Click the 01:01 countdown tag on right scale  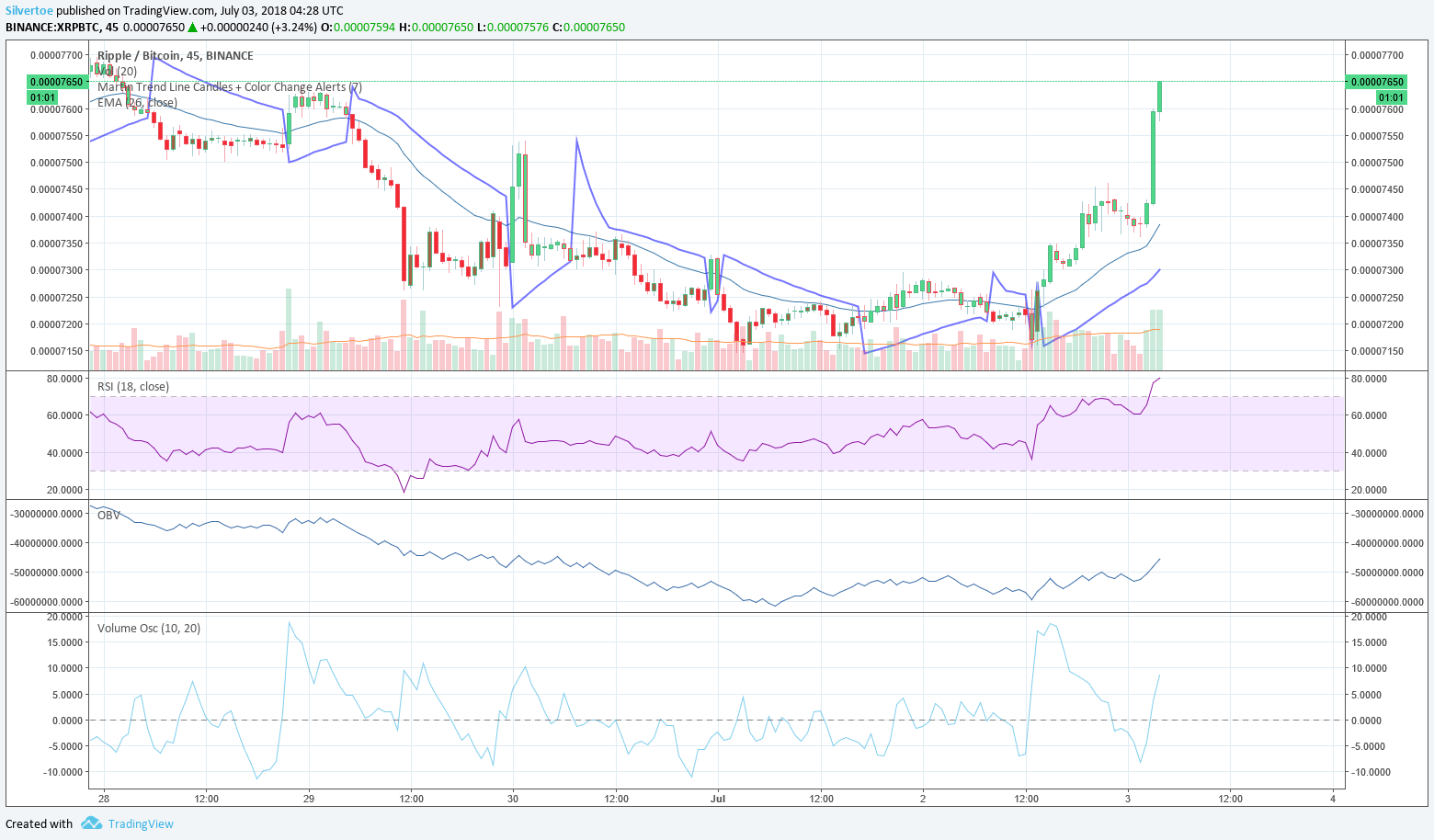pos(1391,97)
